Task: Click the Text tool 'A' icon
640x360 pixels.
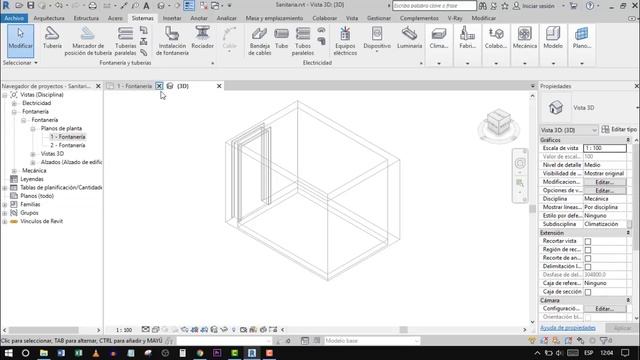Action: (x=146, y=6)
